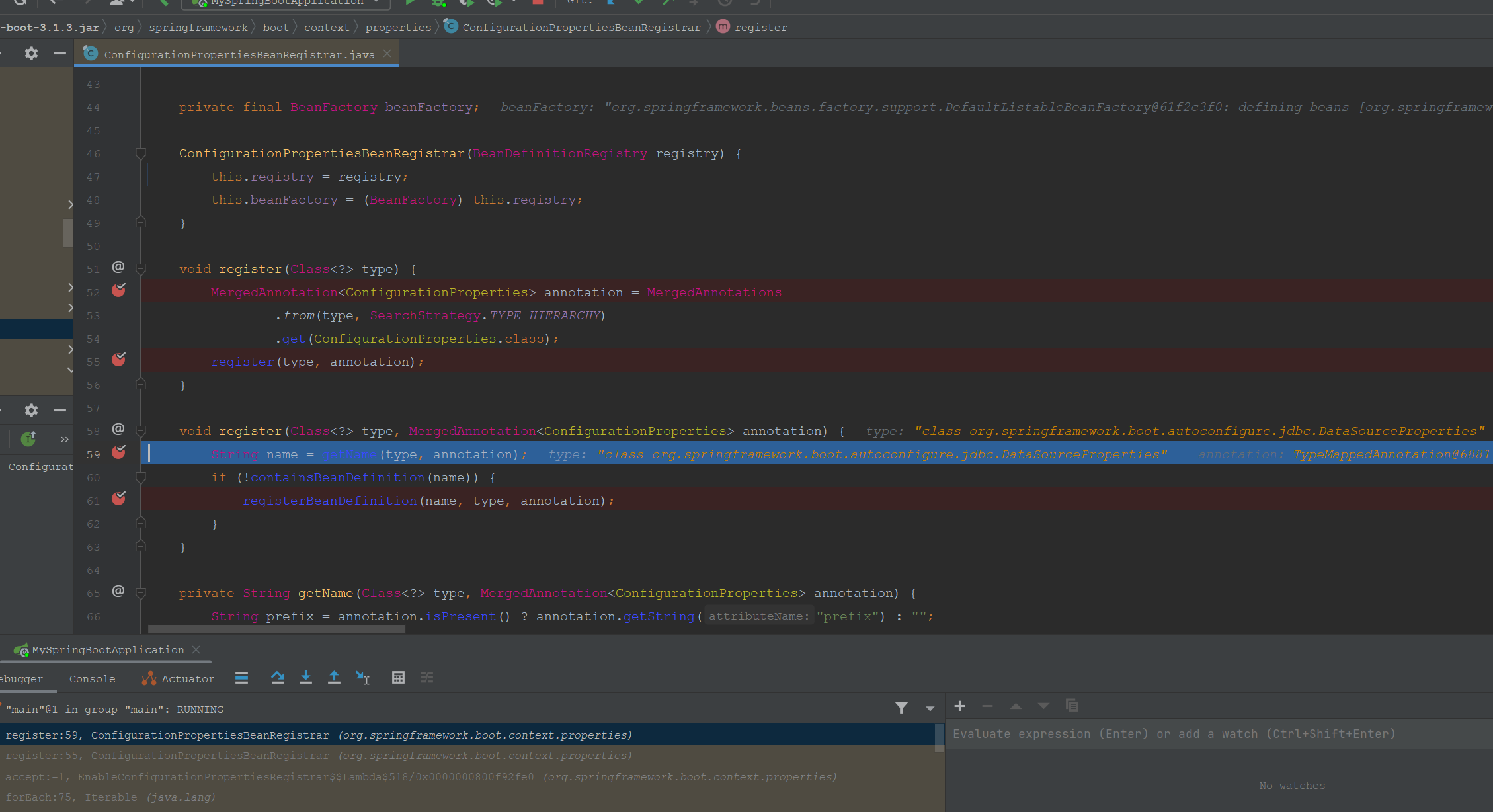Image resolution: width=1493 pixels, height=812 pixels.
Task: Toggle the breakpoint on line 52
Action: point(119,290)
